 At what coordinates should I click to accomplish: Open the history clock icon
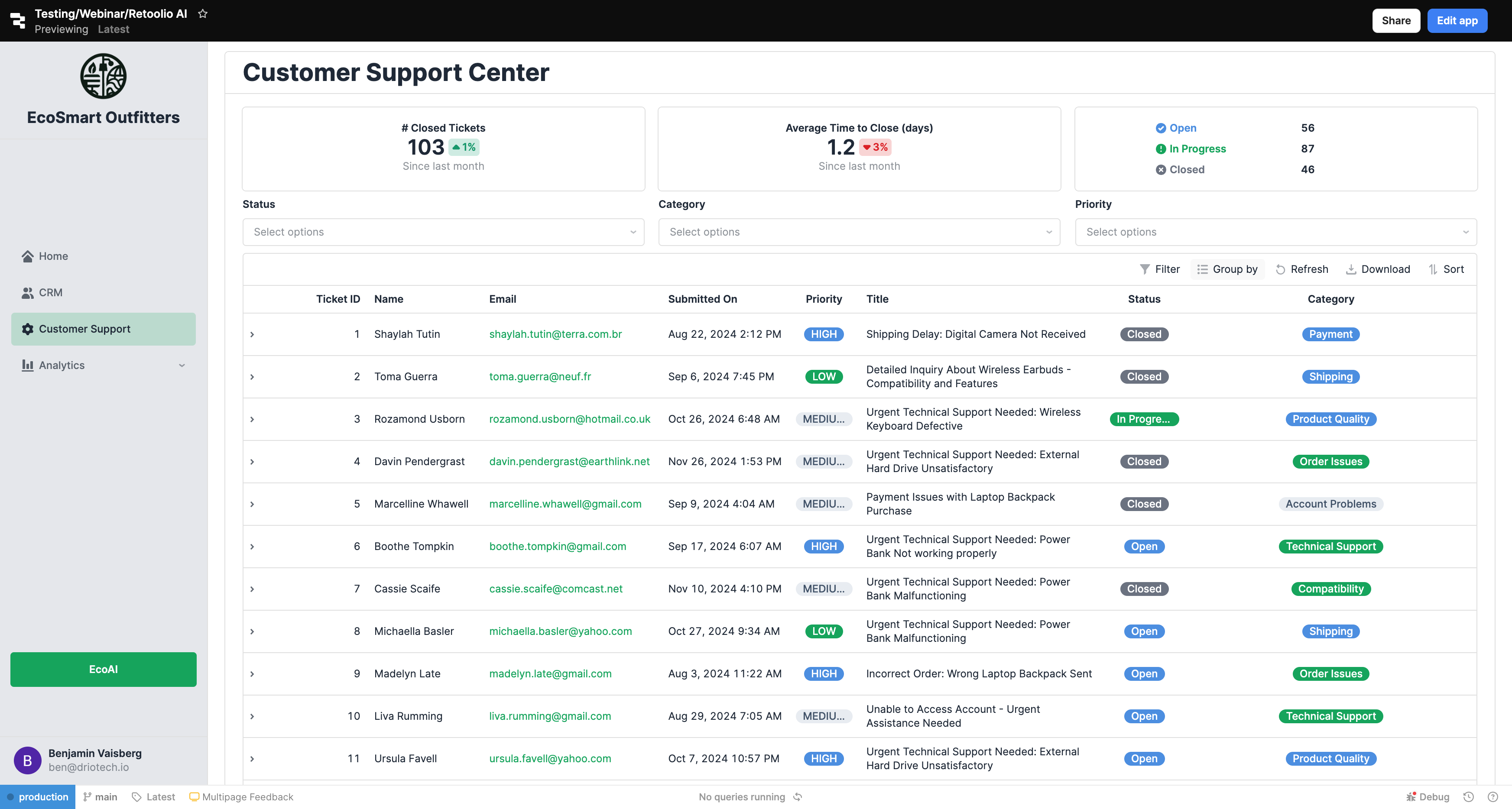(x=1469, y=797)
